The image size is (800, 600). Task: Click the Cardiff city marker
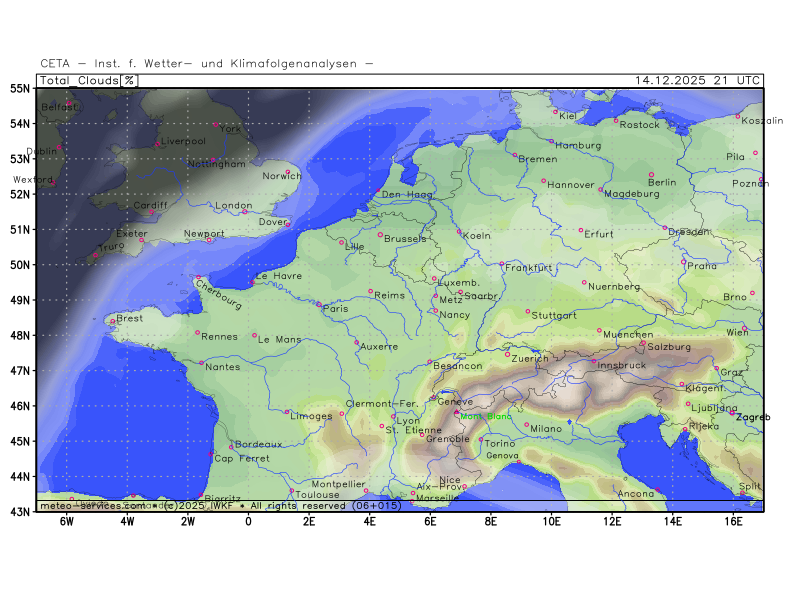[x=152, y=211]
